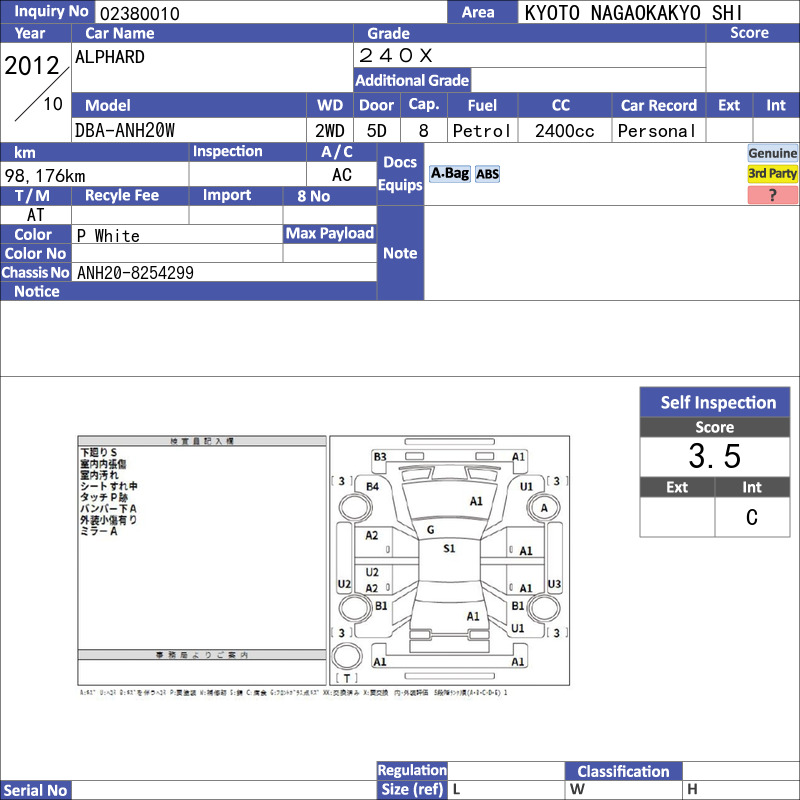Select the Genuine legend label
800x800 pixels.
point(773,153)
